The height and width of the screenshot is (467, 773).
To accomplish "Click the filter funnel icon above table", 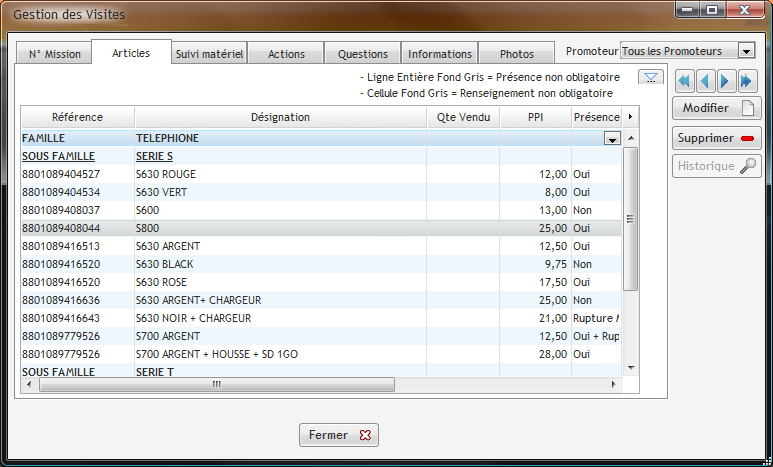I will pyautogui.click(x=650, y=78).
